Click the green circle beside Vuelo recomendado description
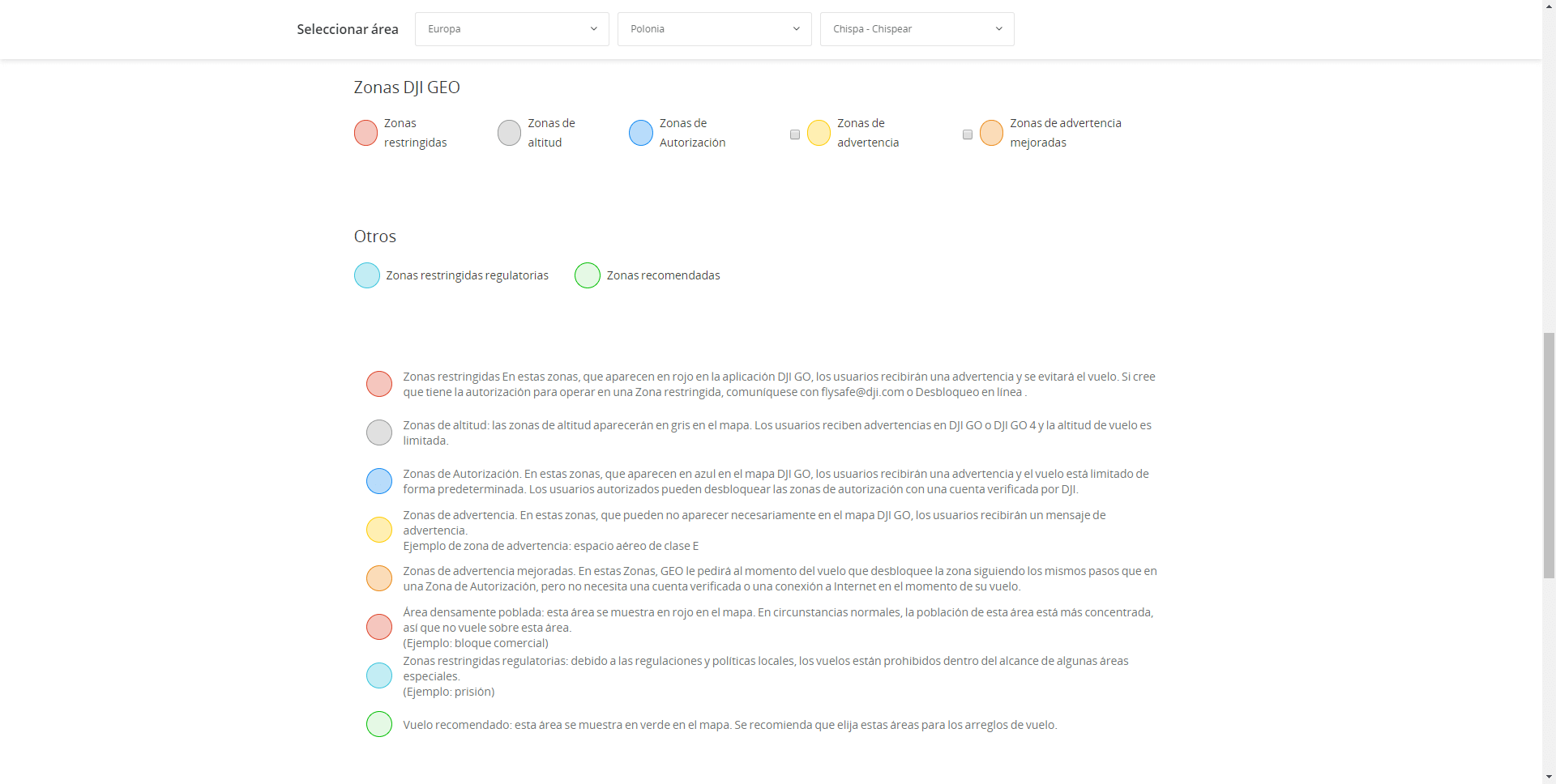1556x784 pixels. coord(379,724)
